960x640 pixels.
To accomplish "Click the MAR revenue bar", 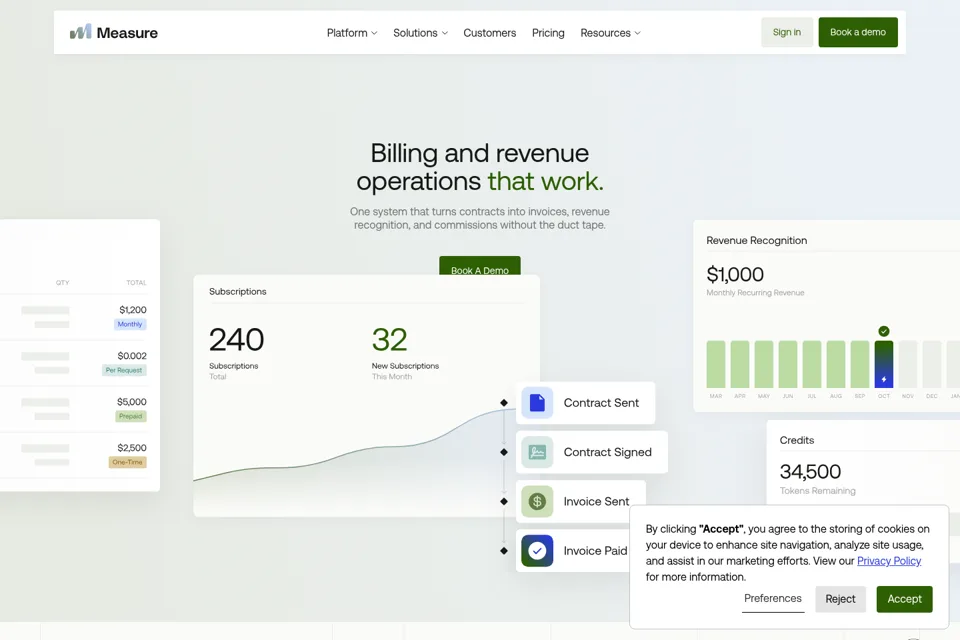I will 716,364.
